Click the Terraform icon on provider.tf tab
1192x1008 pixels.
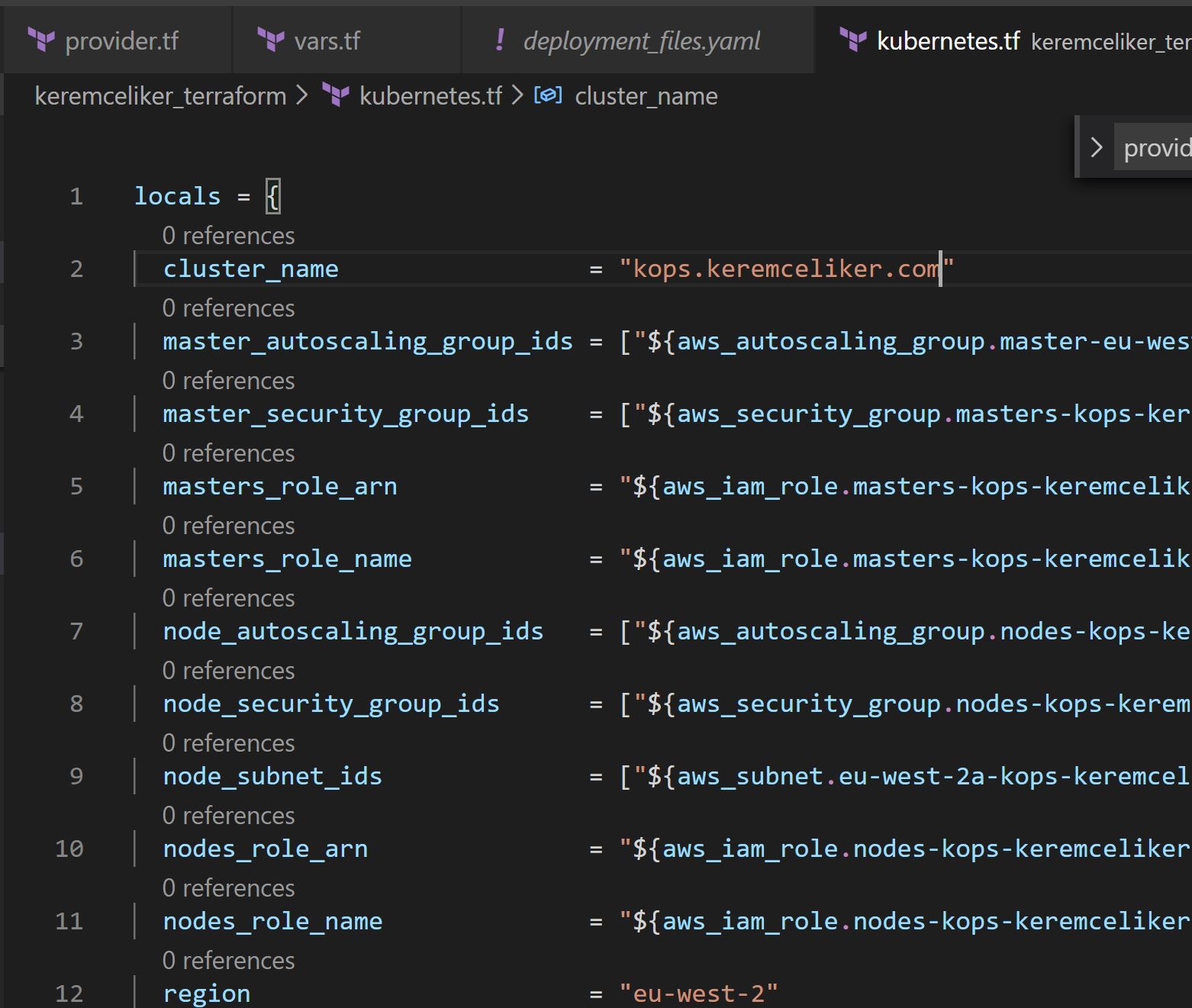click(41, 40)
